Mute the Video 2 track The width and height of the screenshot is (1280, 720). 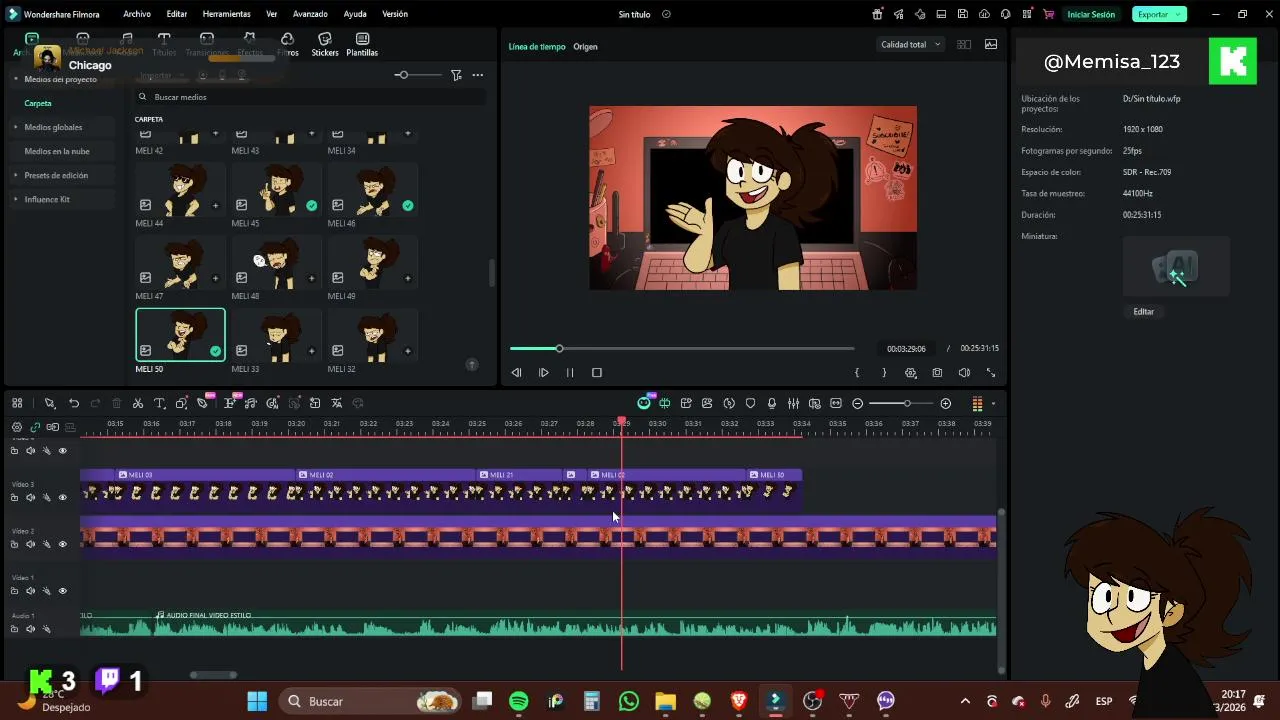tap(30, 544)
